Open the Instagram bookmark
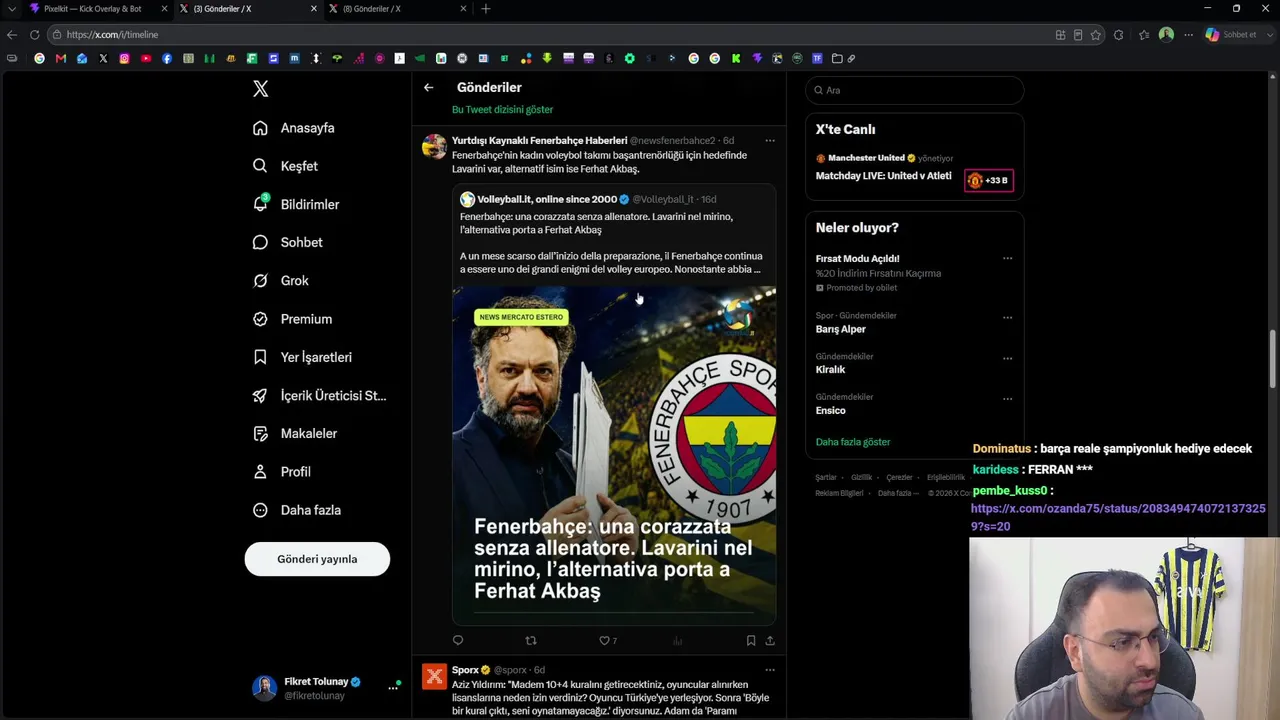 pyautogui.click(x=124, y=59)
